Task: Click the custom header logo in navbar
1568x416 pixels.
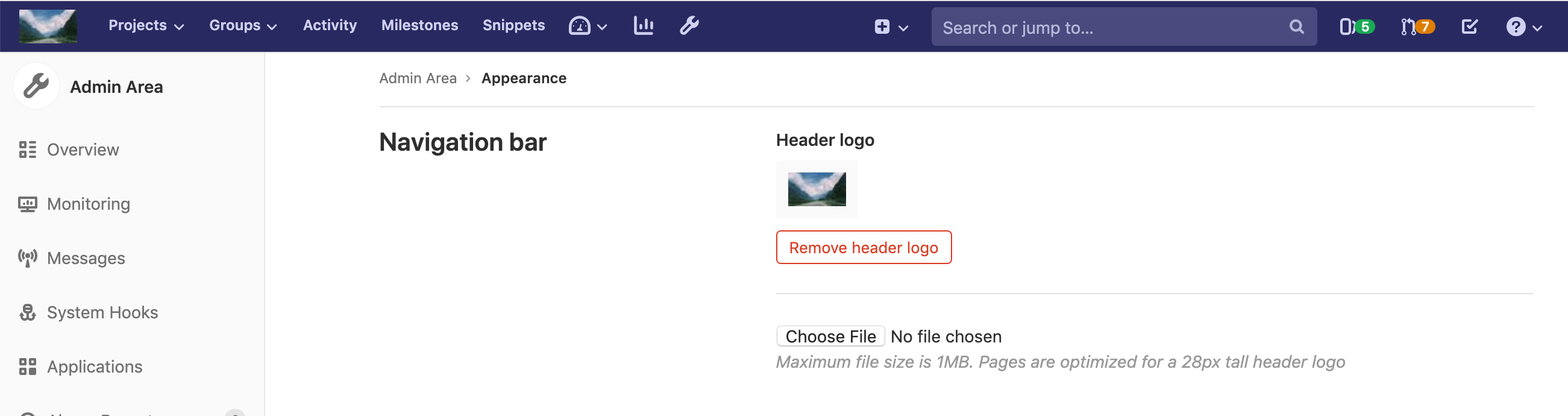Action: click(48, 26)
